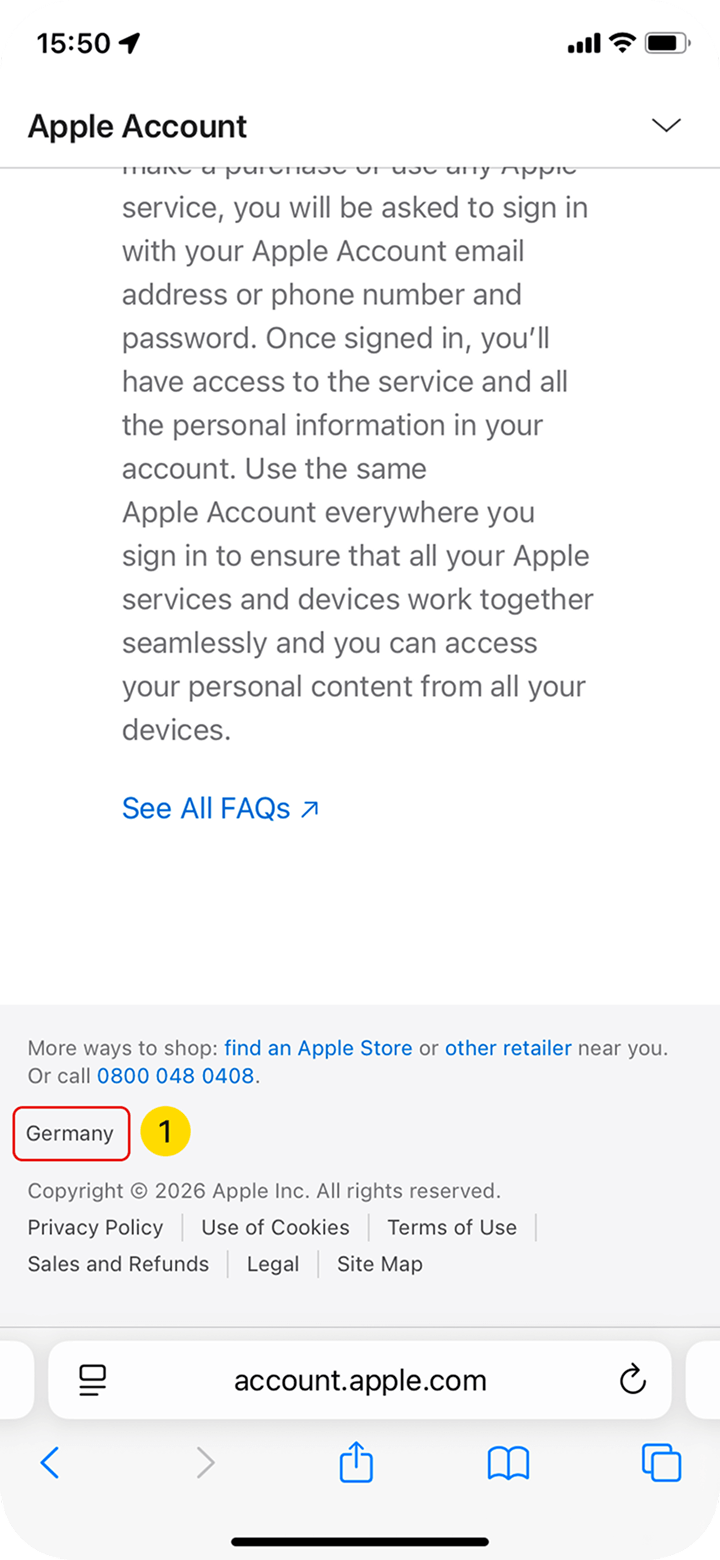
Task: Call the 0800 048 0408 number
Action: (x=176, y=1077)
